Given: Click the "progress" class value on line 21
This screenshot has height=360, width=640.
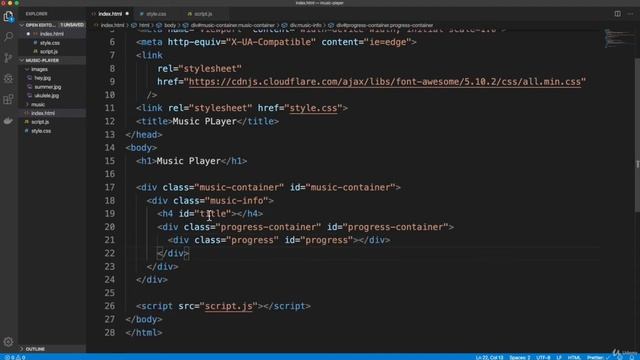Looking at the screenshot, I should [x=252, y=240].
